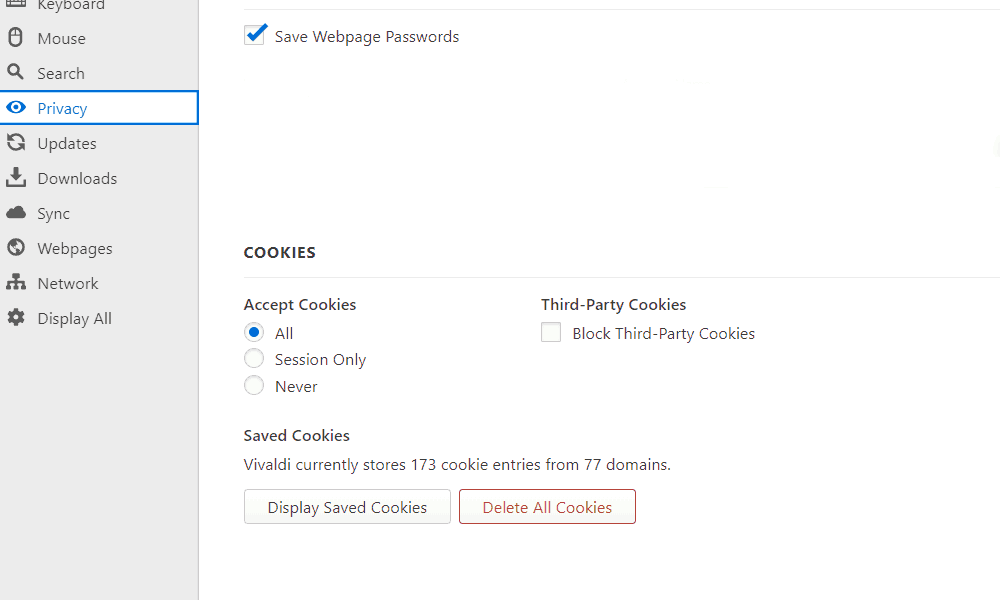Choose Never for Accept Cookies

coord(253,384)
